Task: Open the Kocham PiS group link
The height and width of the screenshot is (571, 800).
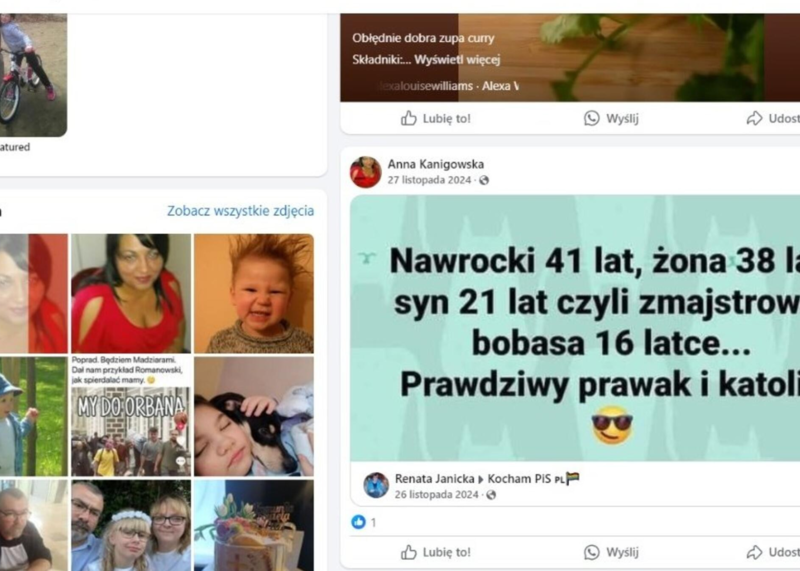Action: [x=519, y=479]
